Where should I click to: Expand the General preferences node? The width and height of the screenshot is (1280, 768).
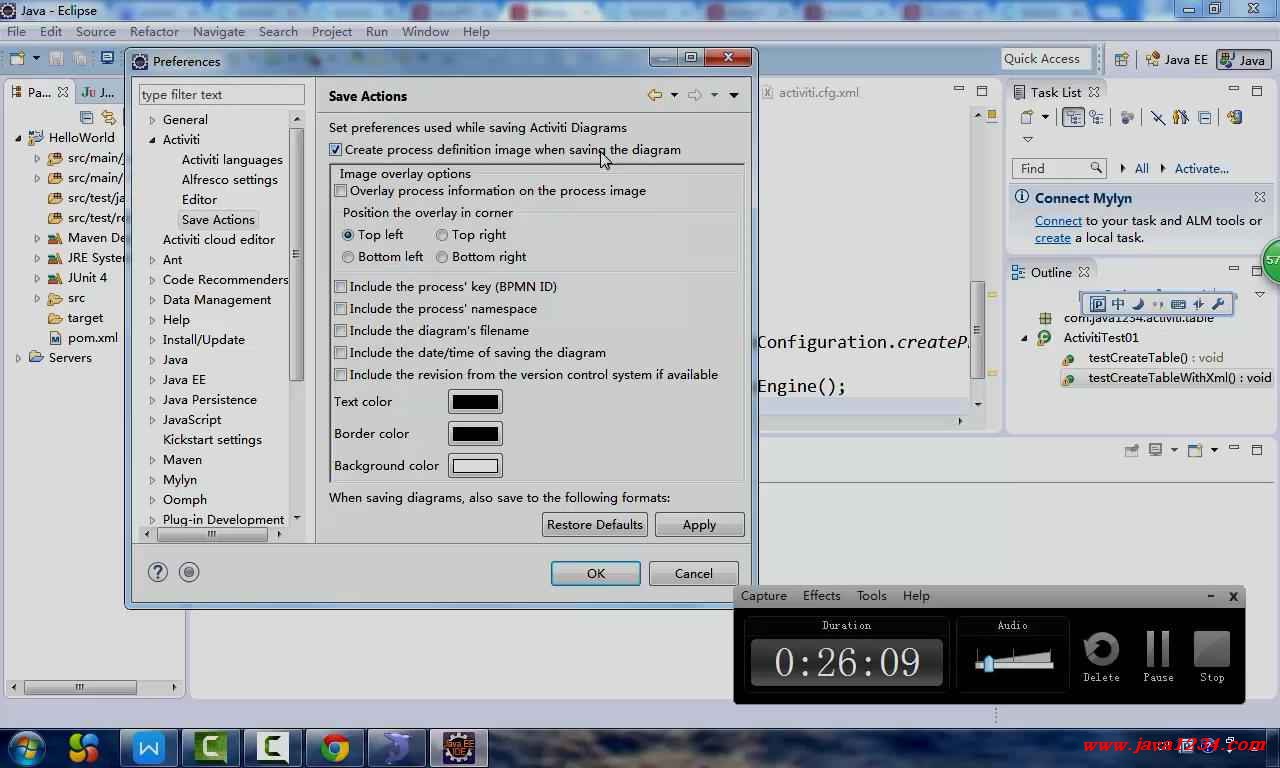(153, 120)
